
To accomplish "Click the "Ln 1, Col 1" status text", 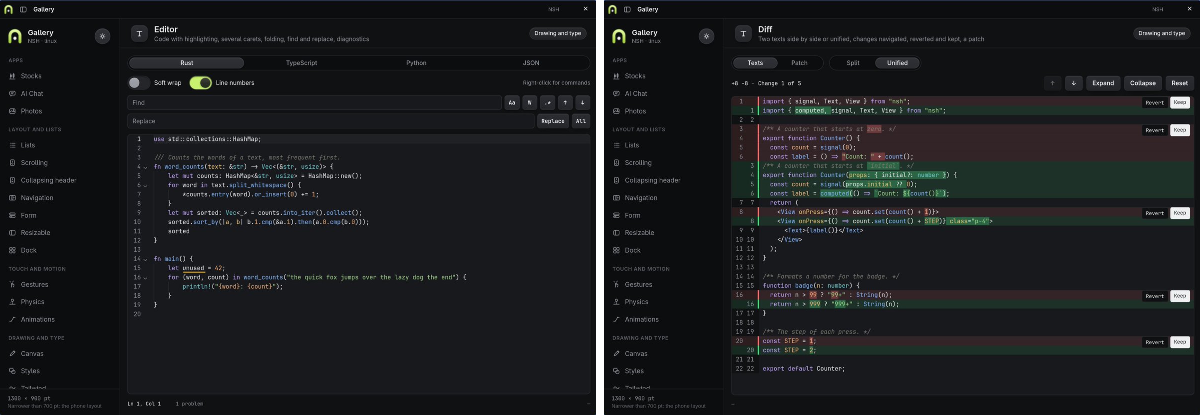I will click(143, 404).
